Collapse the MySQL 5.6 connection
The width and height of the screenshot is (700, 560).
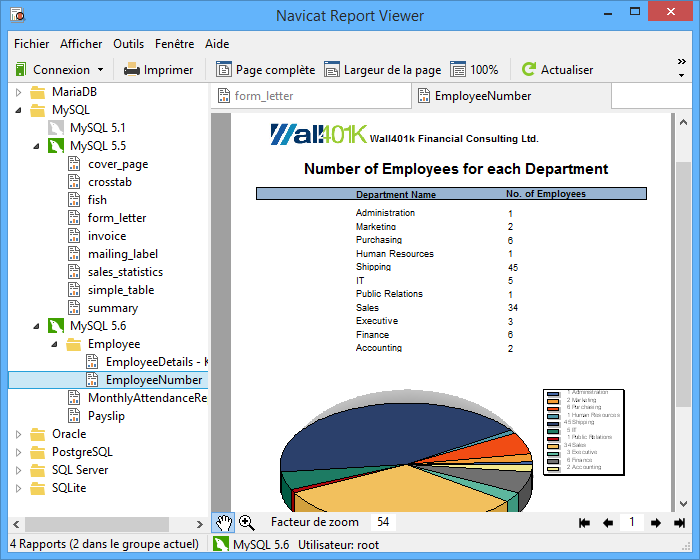[x=37, y=326]
